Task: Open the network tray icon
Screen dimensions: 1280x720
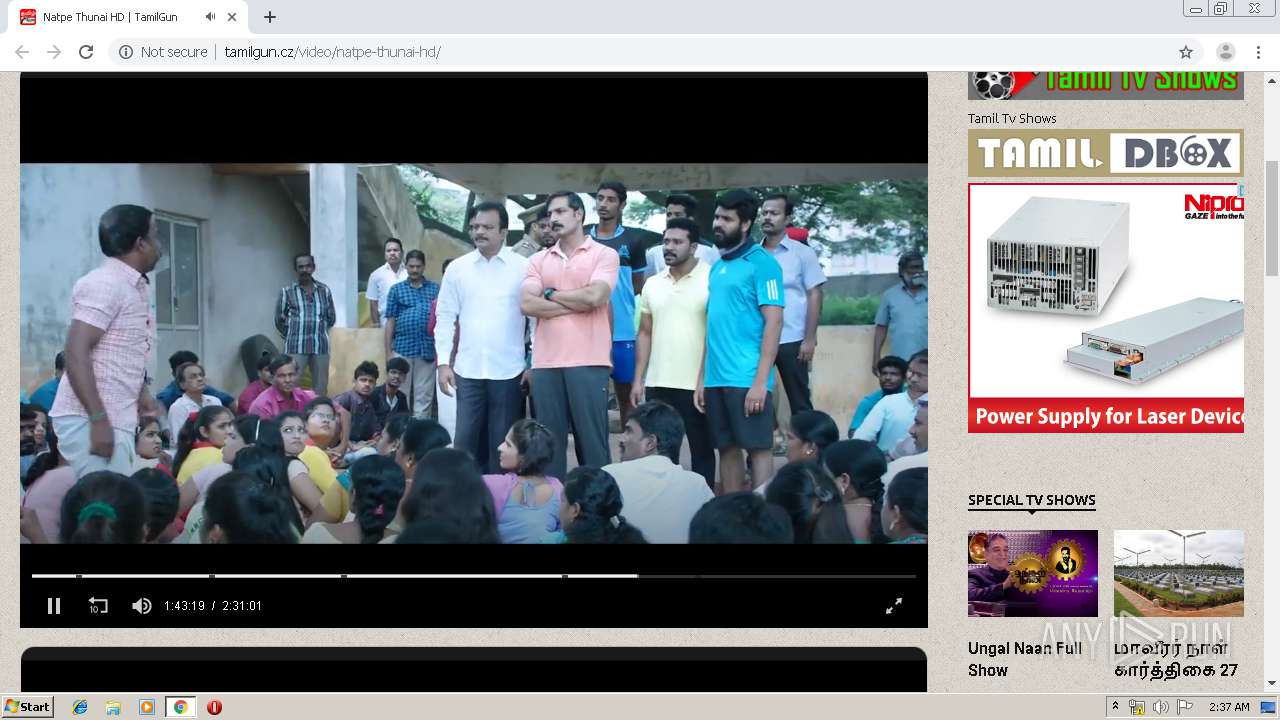Action: coord(1137,707)
